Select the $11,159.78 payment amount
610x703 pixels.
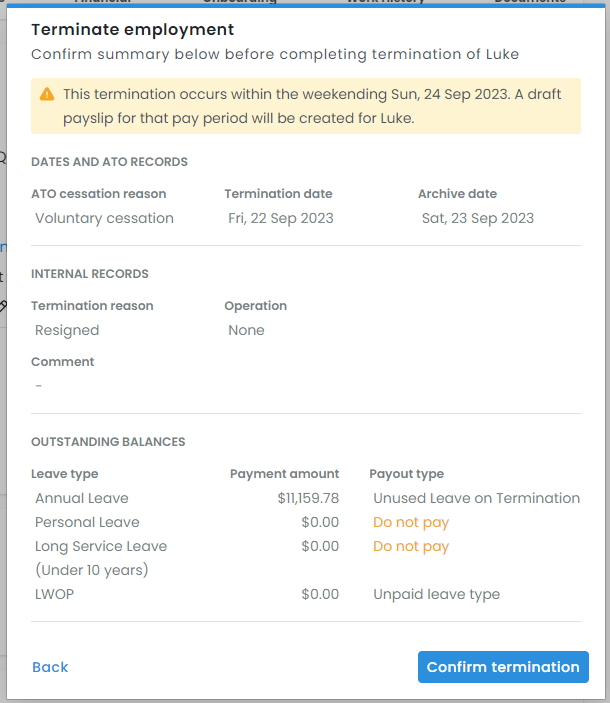pos(308,498)
